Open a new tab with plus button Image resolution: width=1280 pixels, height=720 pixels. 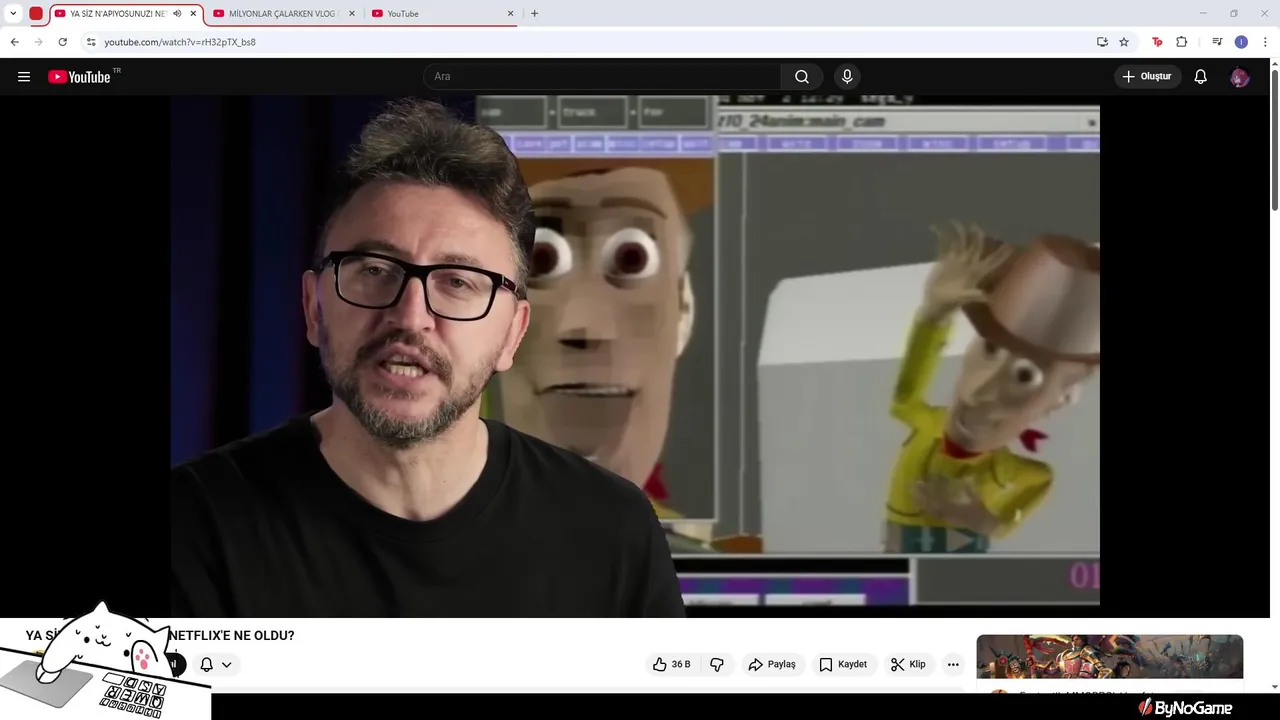[534, 14]
